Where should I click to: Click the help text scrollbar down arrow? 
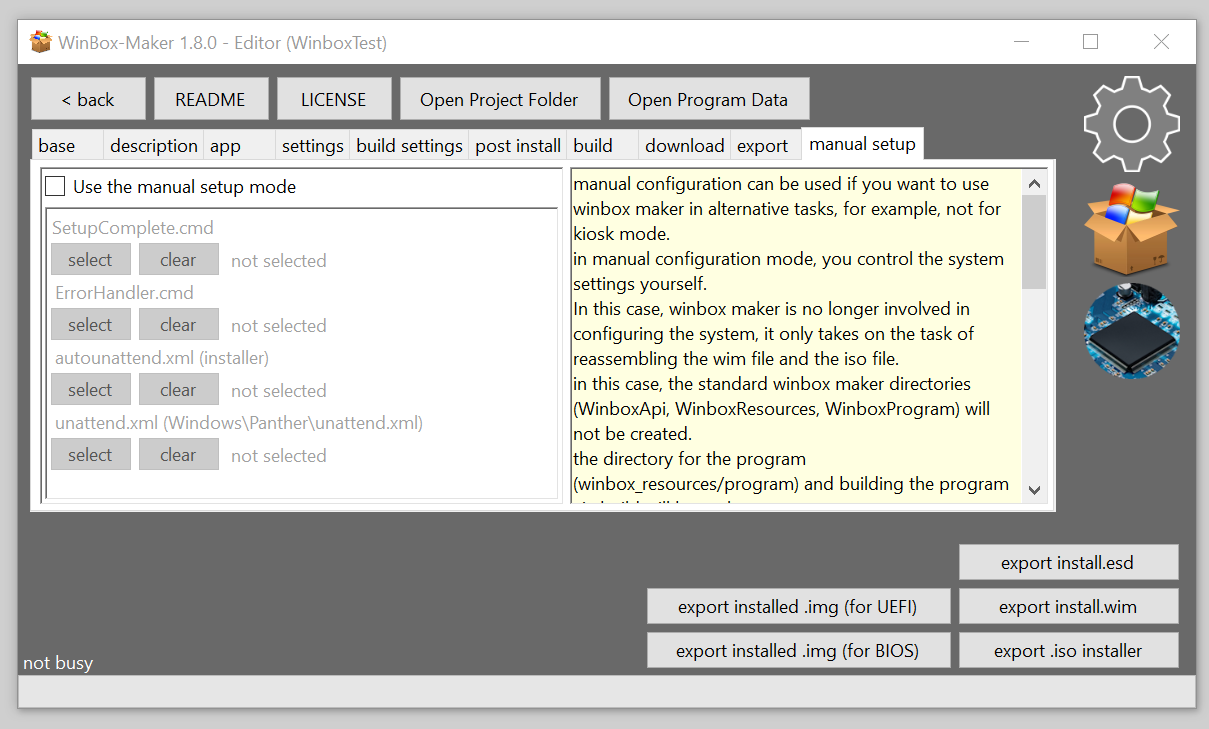(x=1034, y=490)
